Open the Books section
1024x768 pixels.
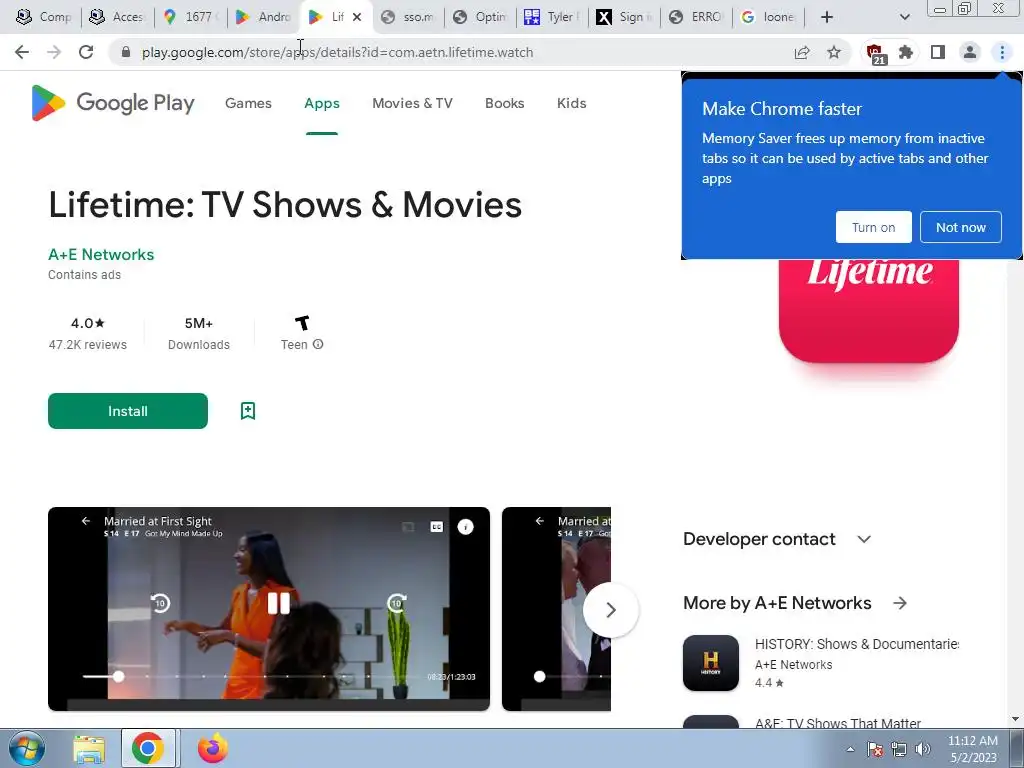click(504, 103)
